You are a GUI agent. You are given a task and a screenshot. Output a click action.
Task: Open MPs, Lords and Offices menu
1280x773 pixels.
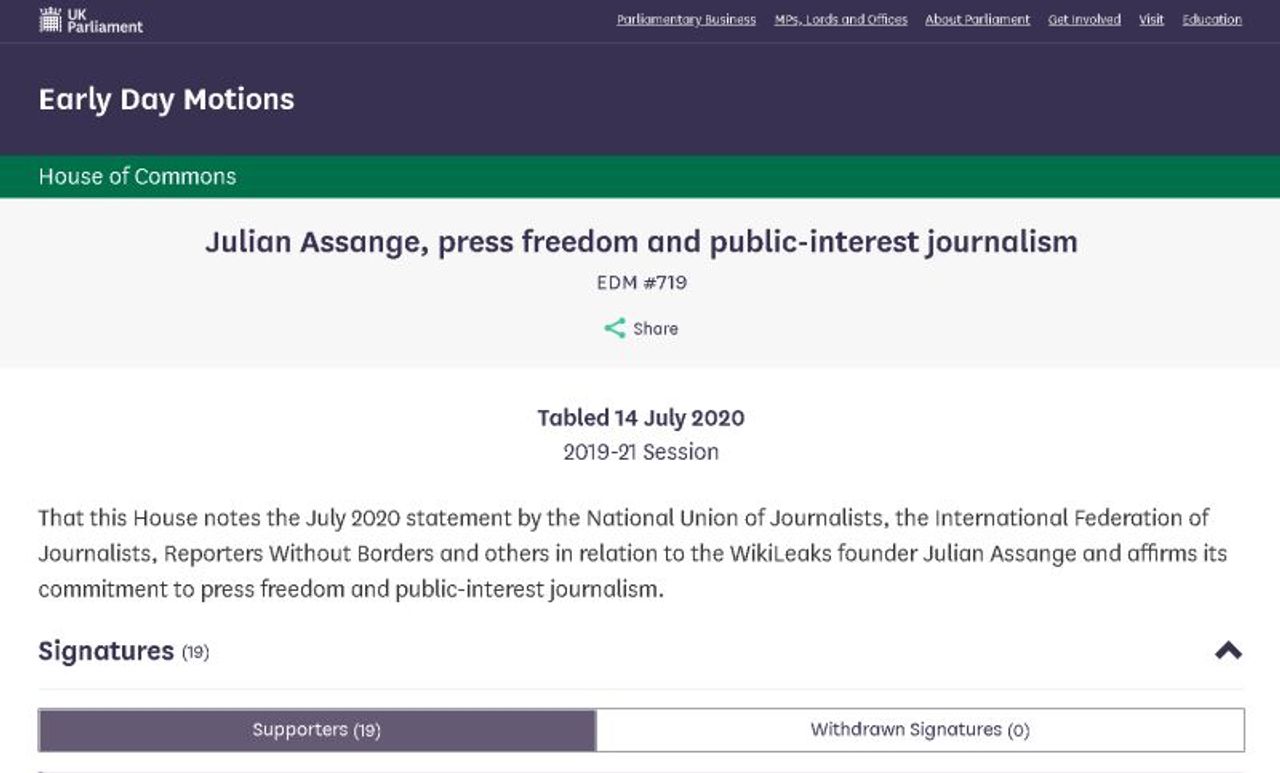click(x=841, y=20)
